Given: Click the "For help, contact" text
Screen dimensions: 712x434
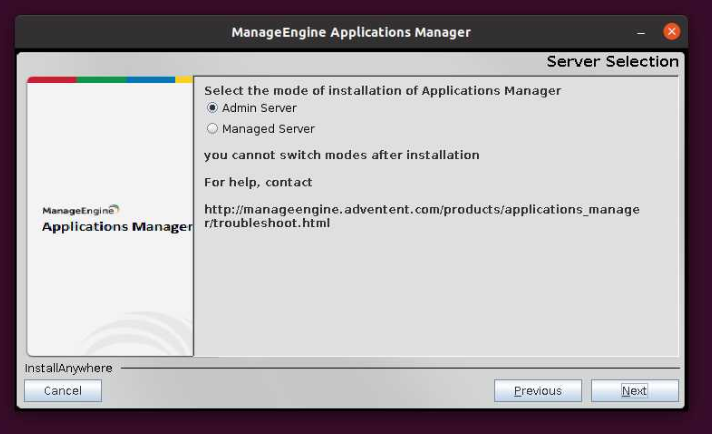Looking at the screenshot, I should point(258,182).
